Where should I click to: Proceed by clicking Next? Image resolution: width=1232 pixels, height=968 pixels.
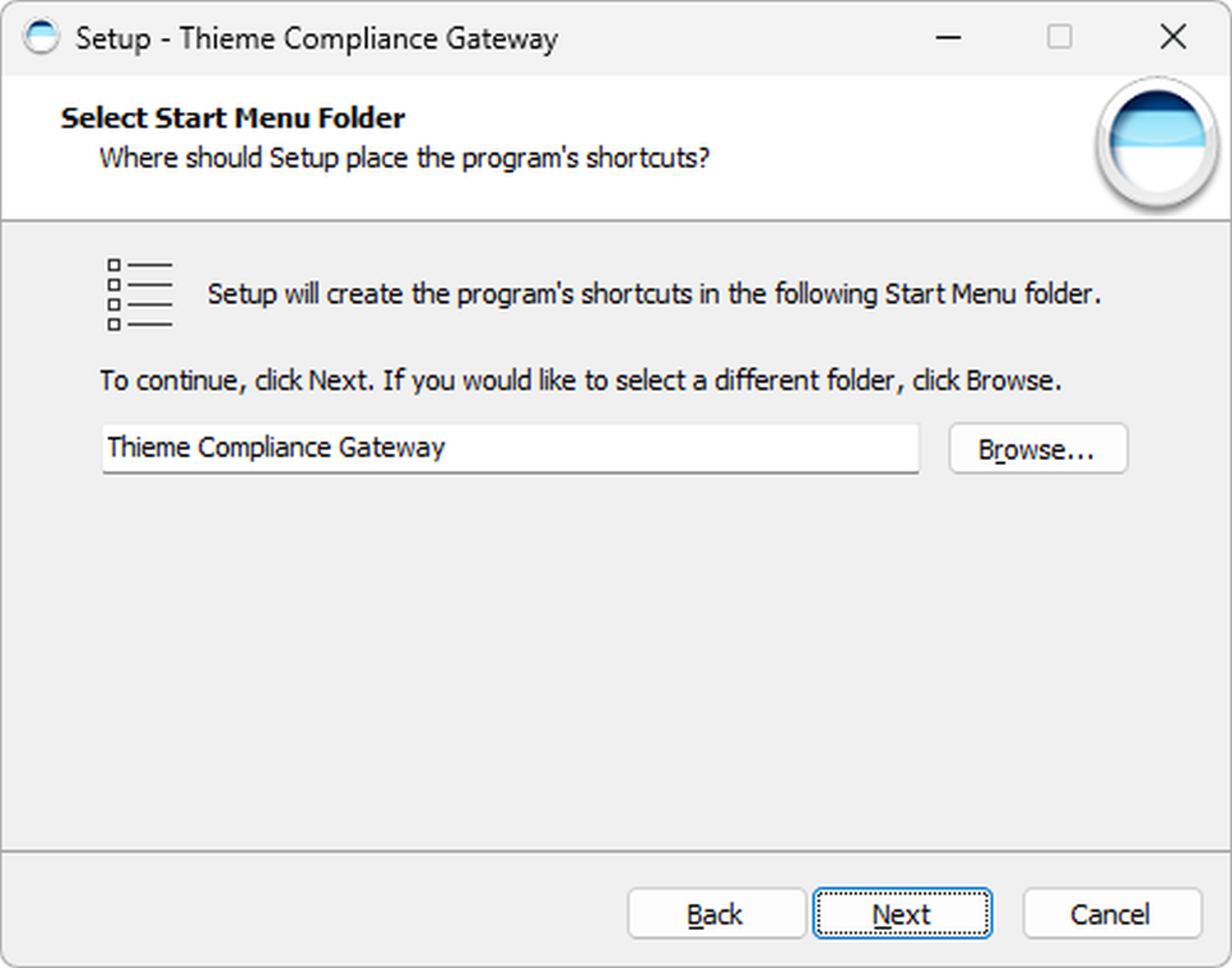pyautogui.click(x=902, y=914)
